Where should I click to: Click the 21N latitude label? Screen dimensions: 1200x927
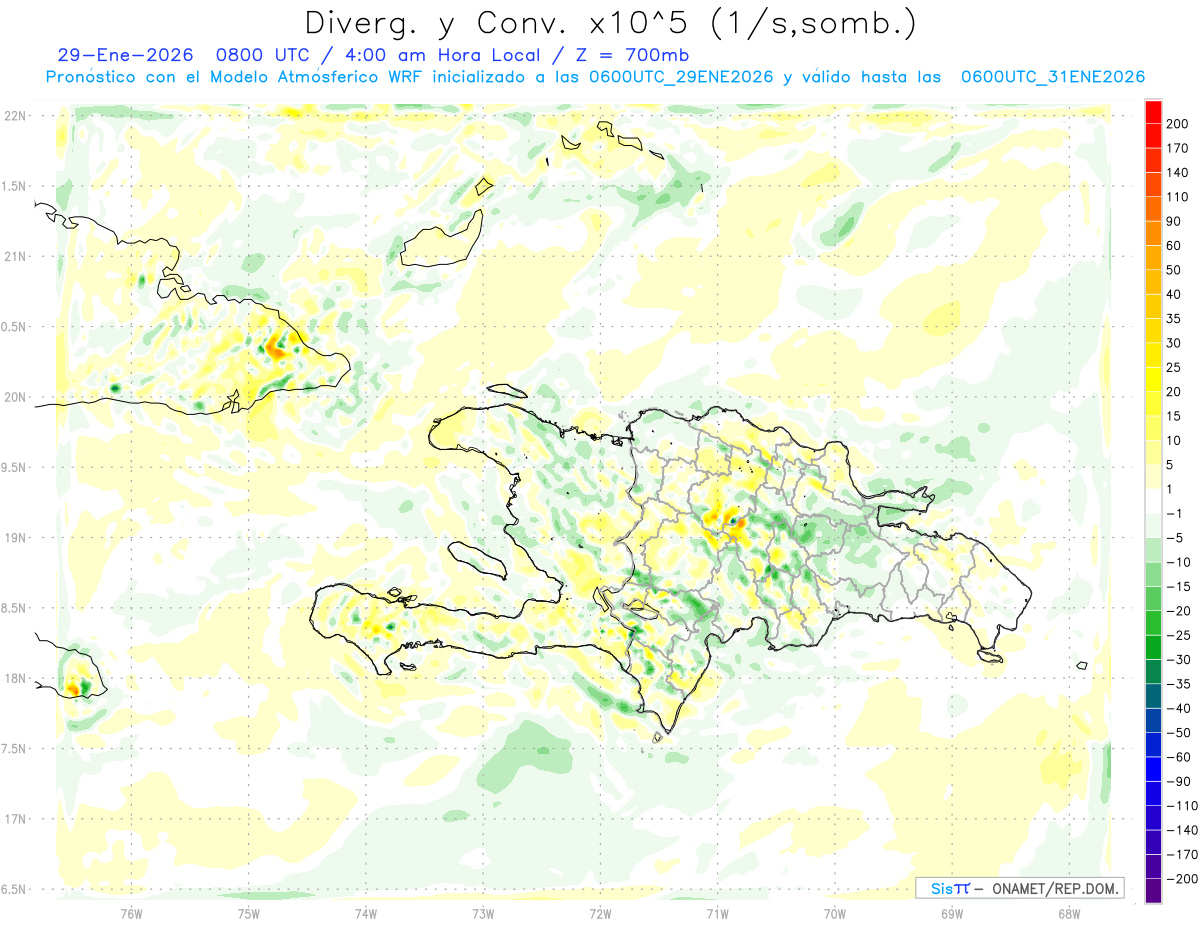coord(16,256)
